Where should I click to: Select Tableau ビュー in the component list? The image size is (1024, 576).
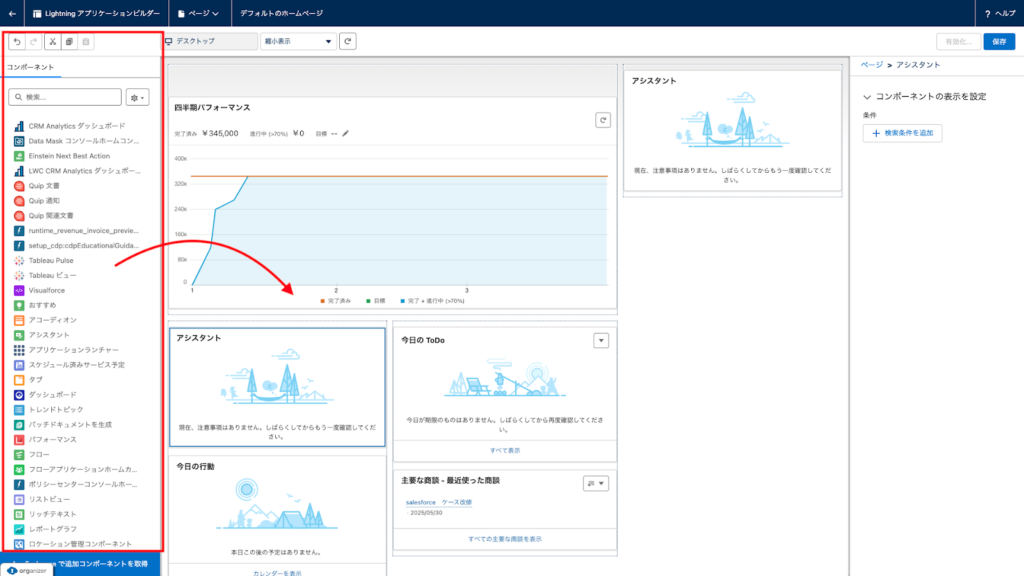[x=52, y=276]
